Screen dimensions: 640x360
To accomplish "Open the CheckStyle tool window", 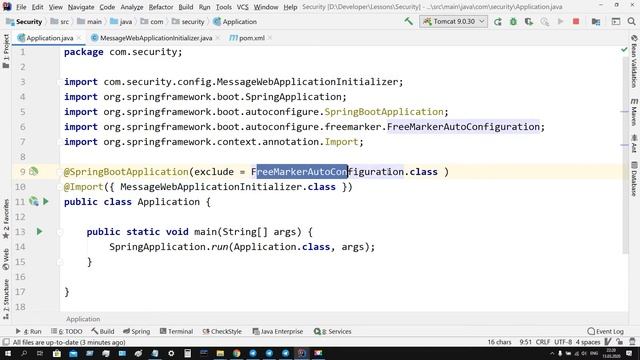I will [x=222, y=331].
